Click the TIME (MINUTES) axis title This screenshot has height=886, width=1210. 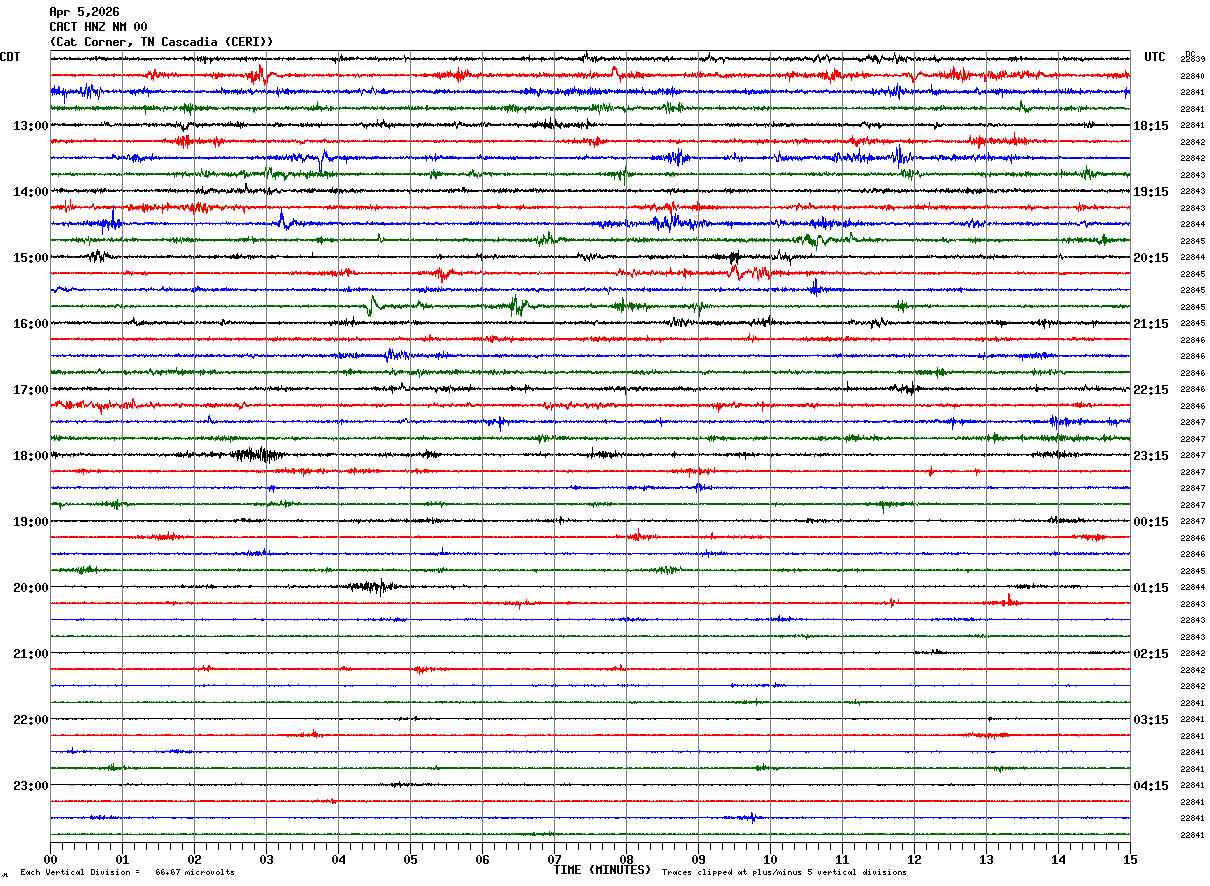(602, 870)
